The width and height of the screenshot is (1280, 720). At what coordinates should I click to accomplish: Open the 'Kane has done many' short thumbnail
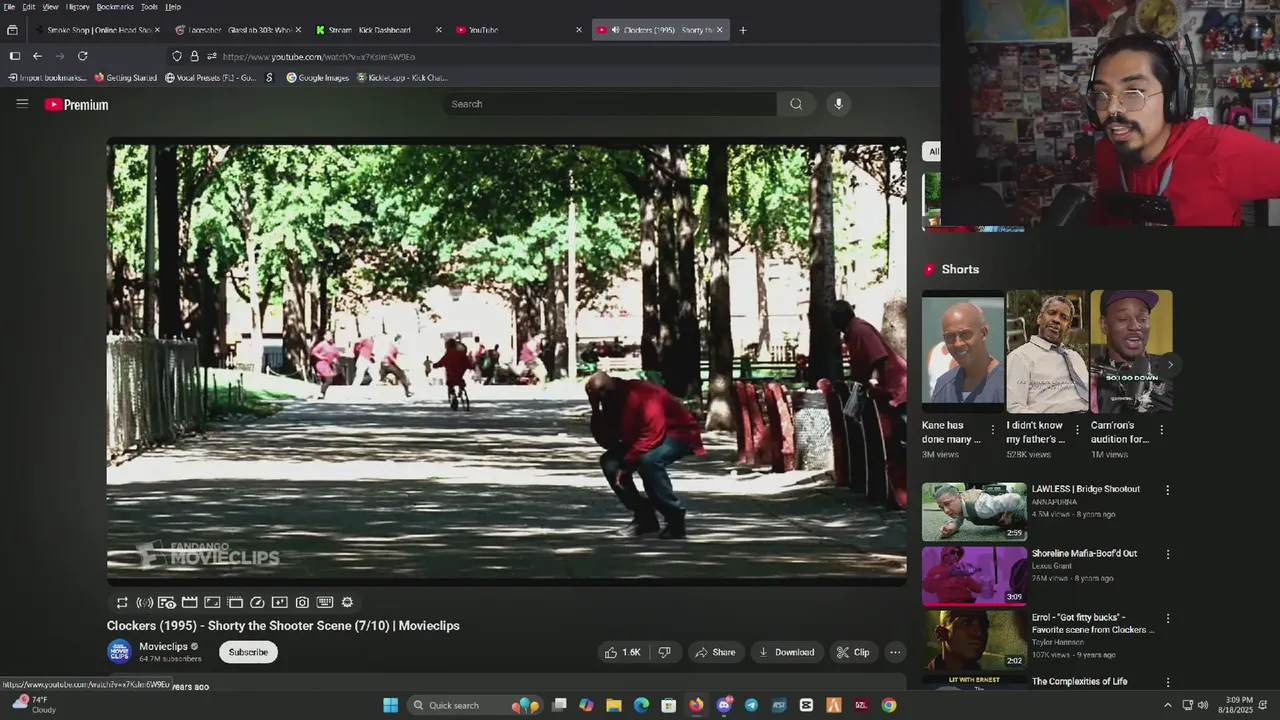point(962,351)
